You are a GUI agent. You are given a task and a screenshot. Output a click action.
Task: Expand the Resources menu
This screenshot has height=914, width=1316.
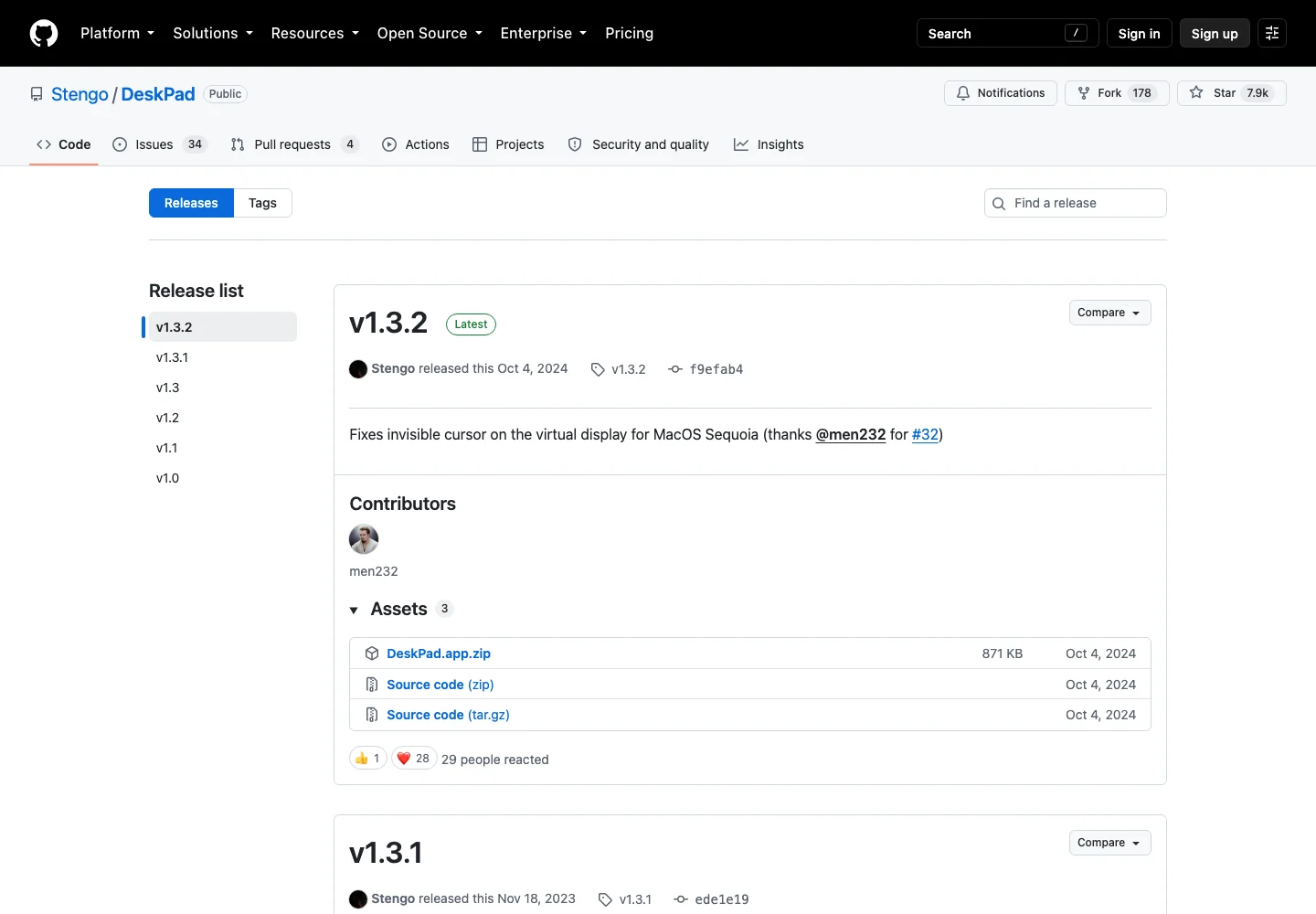(x=315, y=33)
